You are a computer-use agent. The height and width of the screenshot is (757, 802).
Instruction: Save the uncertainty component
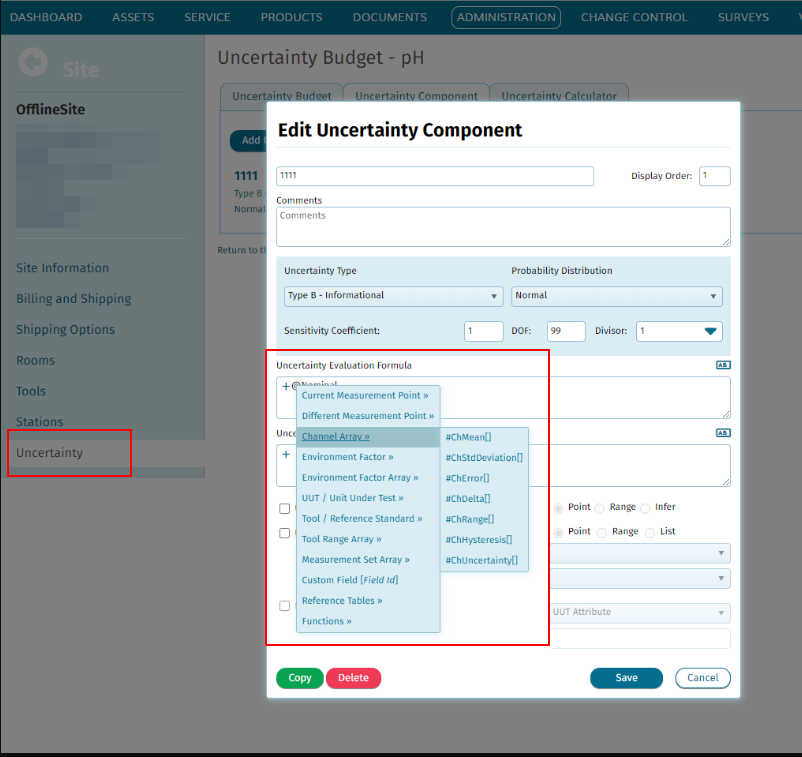click(626, 678)
